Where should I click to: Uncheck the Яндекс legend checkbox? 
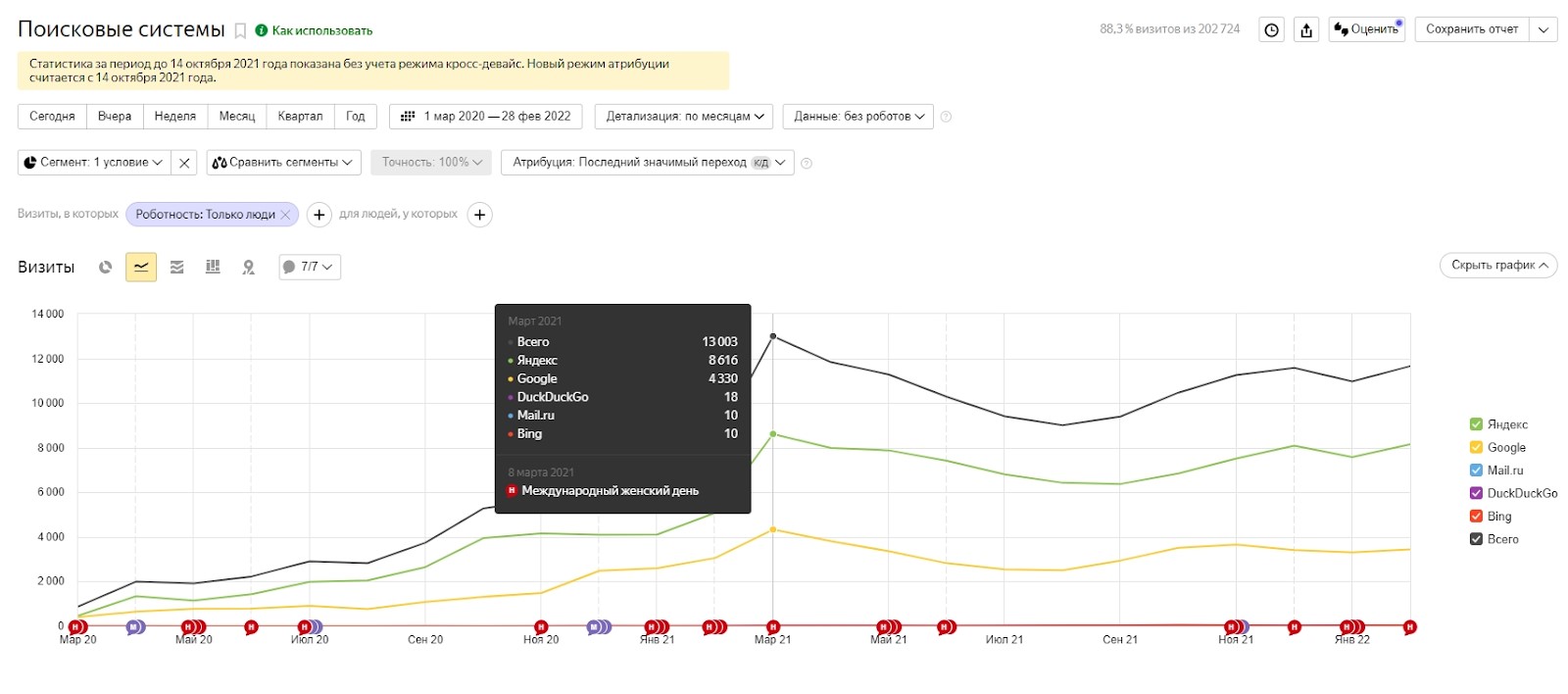tap(1476, 424)
